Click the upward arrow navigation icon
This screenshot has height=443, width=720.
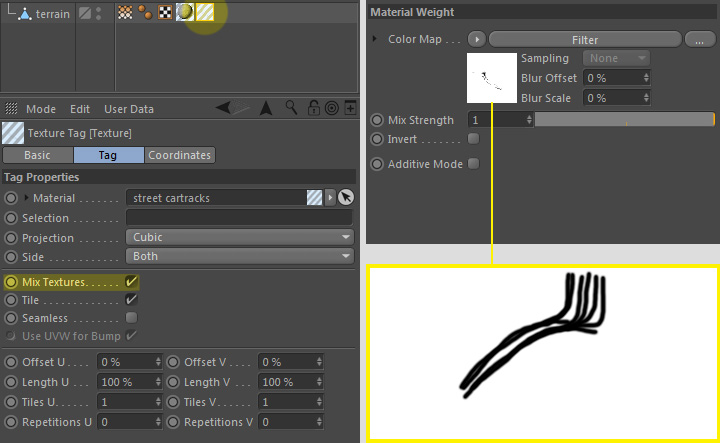266,108
